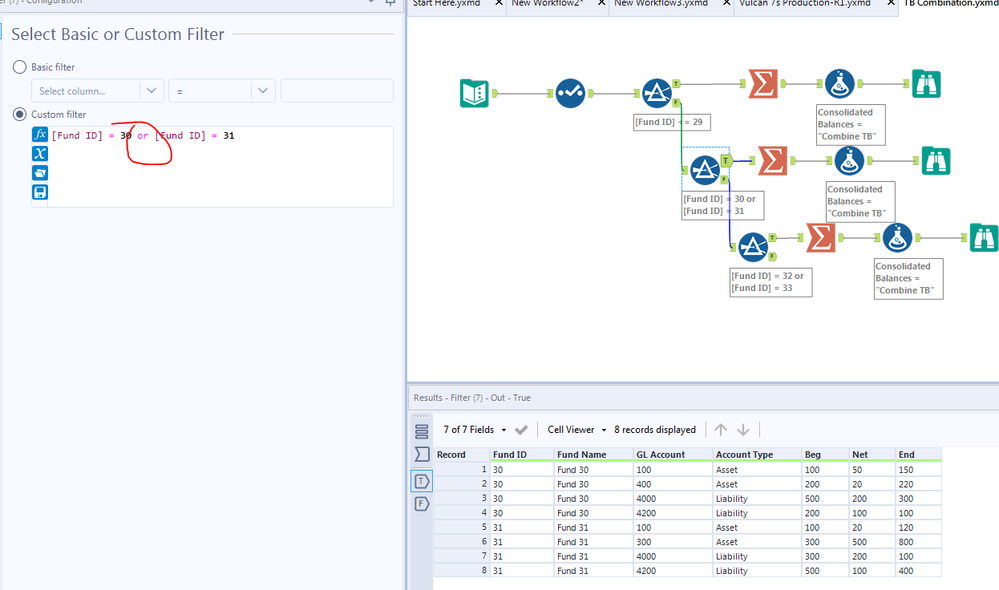Screen dimensions: 999x590
Task: Switch to Vulcan 7s Production-R1.yxmd tab
Action: pyautogui.click(x=805, y=4)
